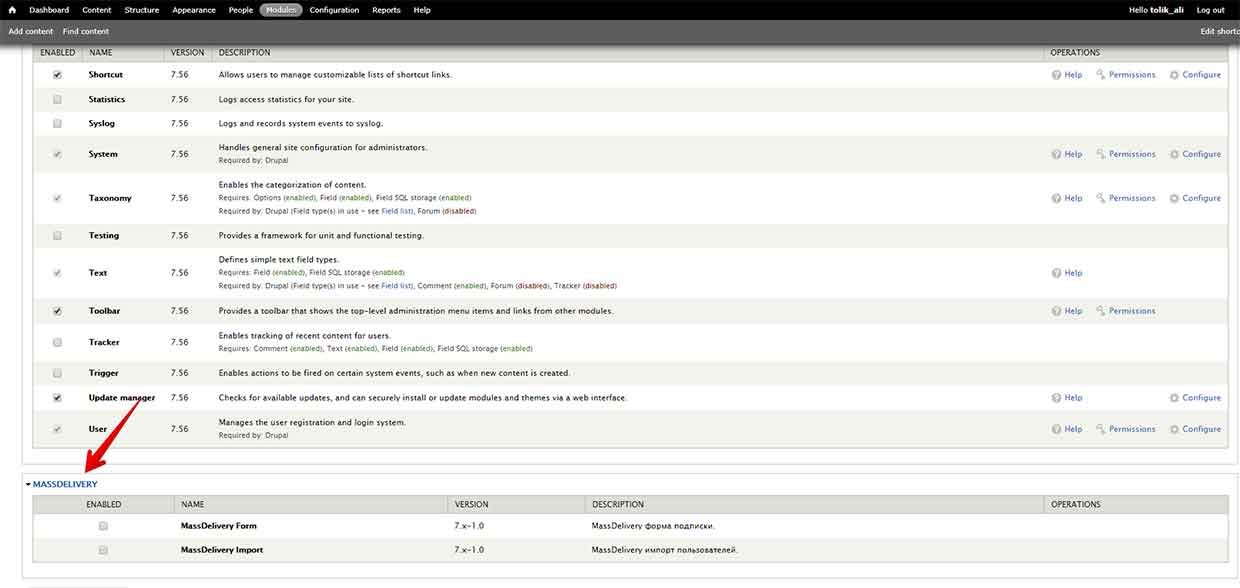Follow the Field list link in Taxonomy row
Viewport: 1240px width, 588px height.
click(397, 211)
